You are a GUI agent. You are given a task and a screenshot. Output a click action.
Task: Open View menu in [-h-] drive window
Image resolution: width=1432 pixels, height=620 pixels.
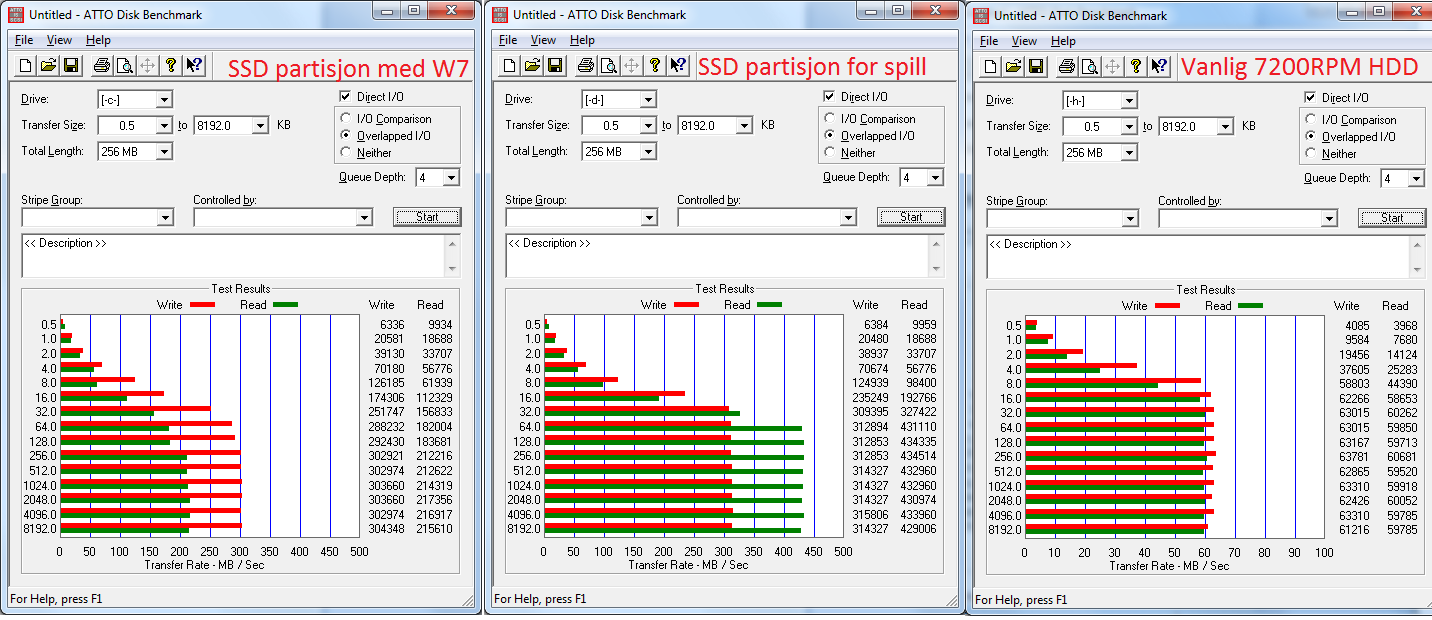pos(1024,41)
